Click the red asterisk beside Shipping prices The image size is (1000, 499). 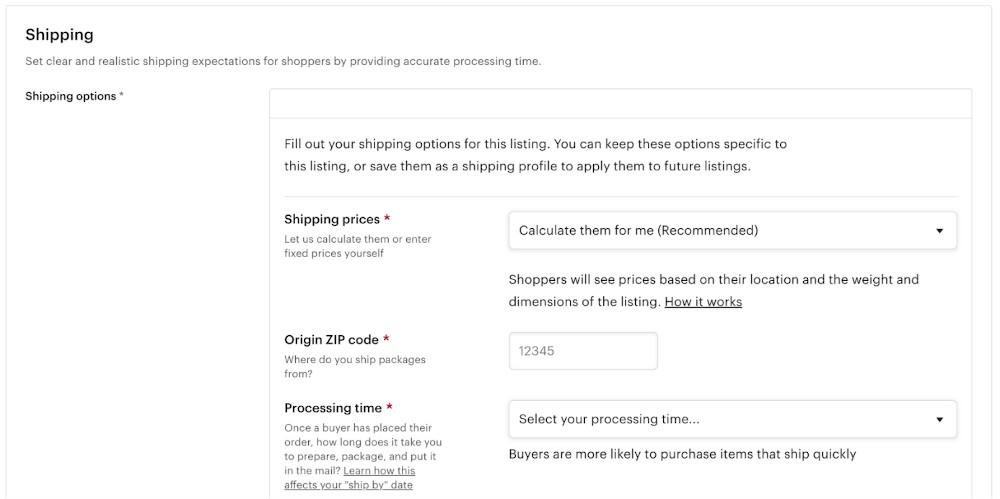pos(387,219)
